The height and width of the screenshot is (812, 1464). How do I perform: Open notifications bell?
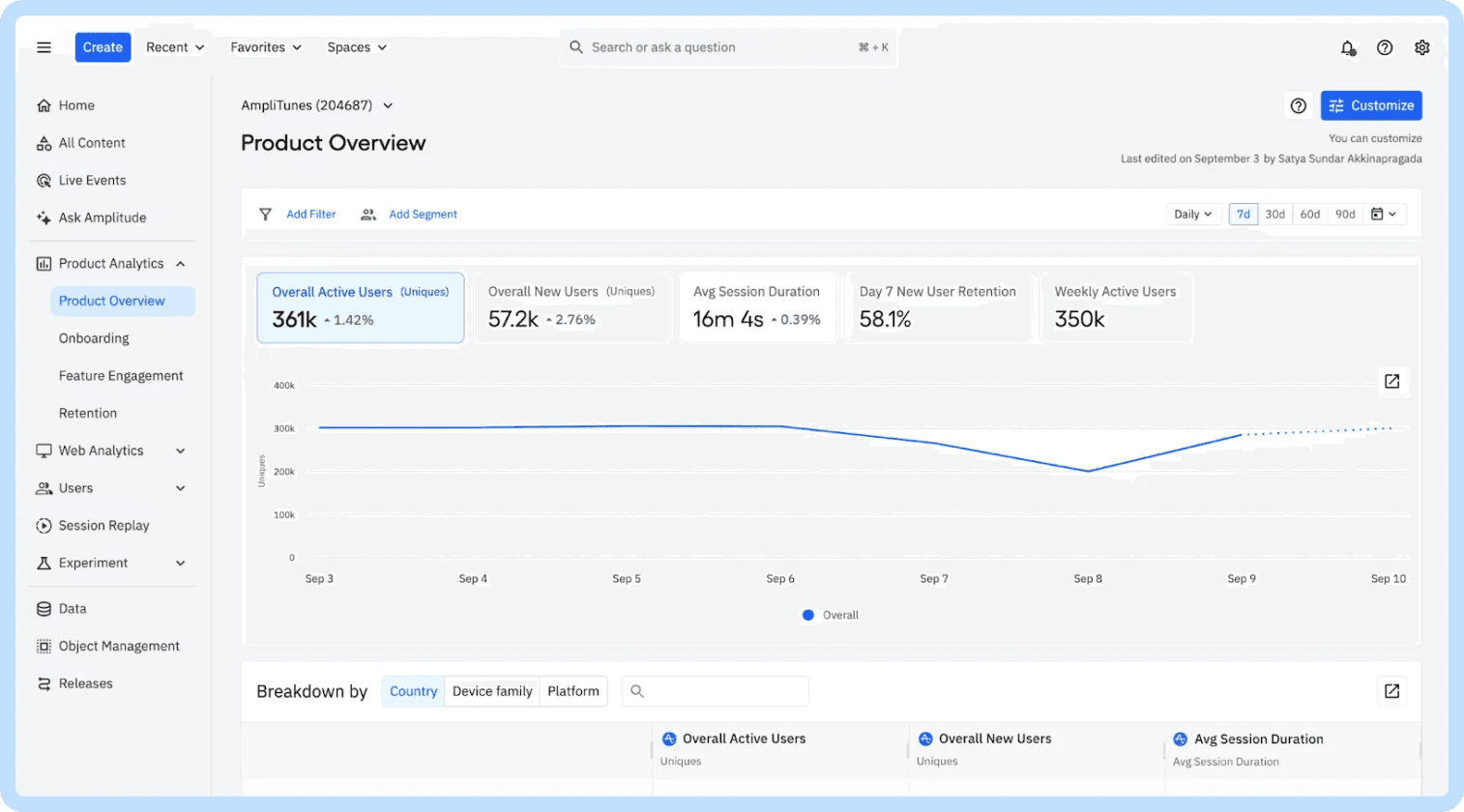1347,47
